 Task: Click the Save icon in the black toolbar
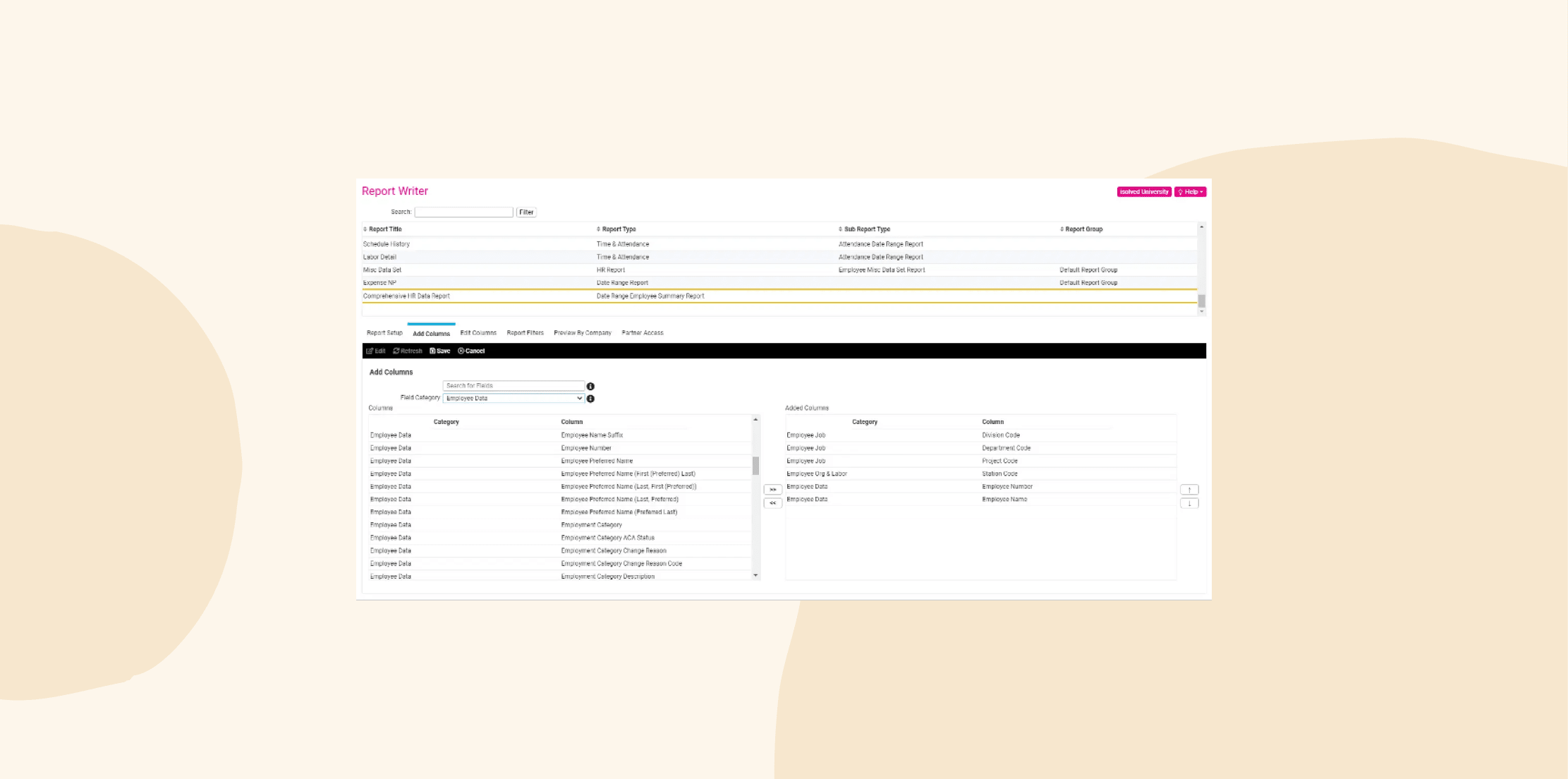(432, 351)
